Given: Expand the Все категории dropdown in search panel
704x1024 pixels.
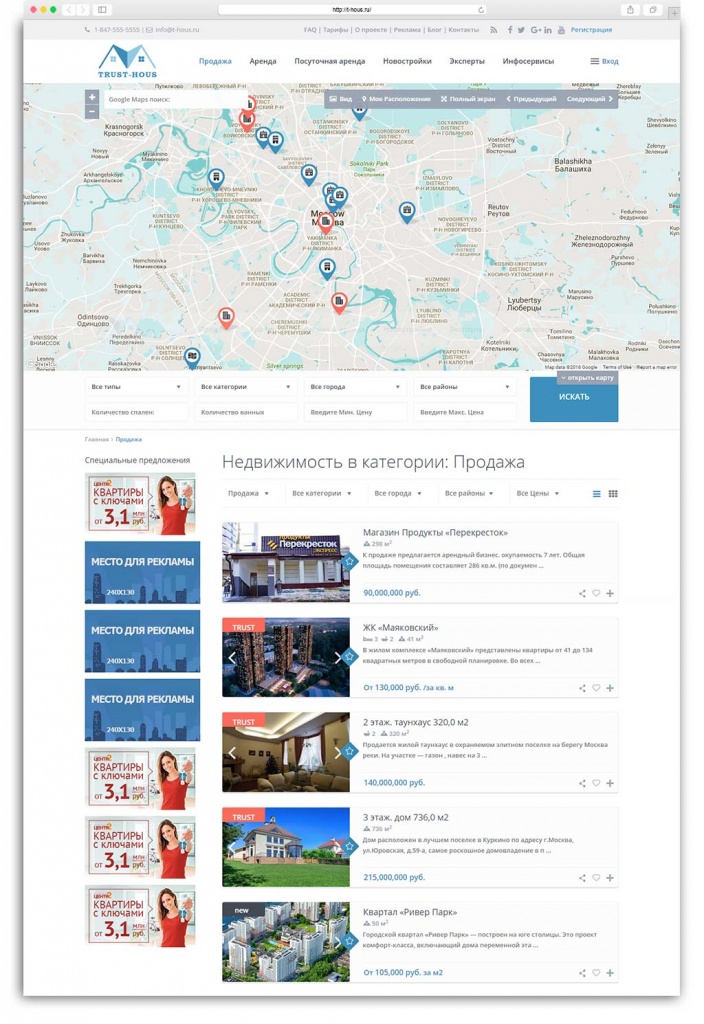Looking at the screenshot, I should [246, 387].
